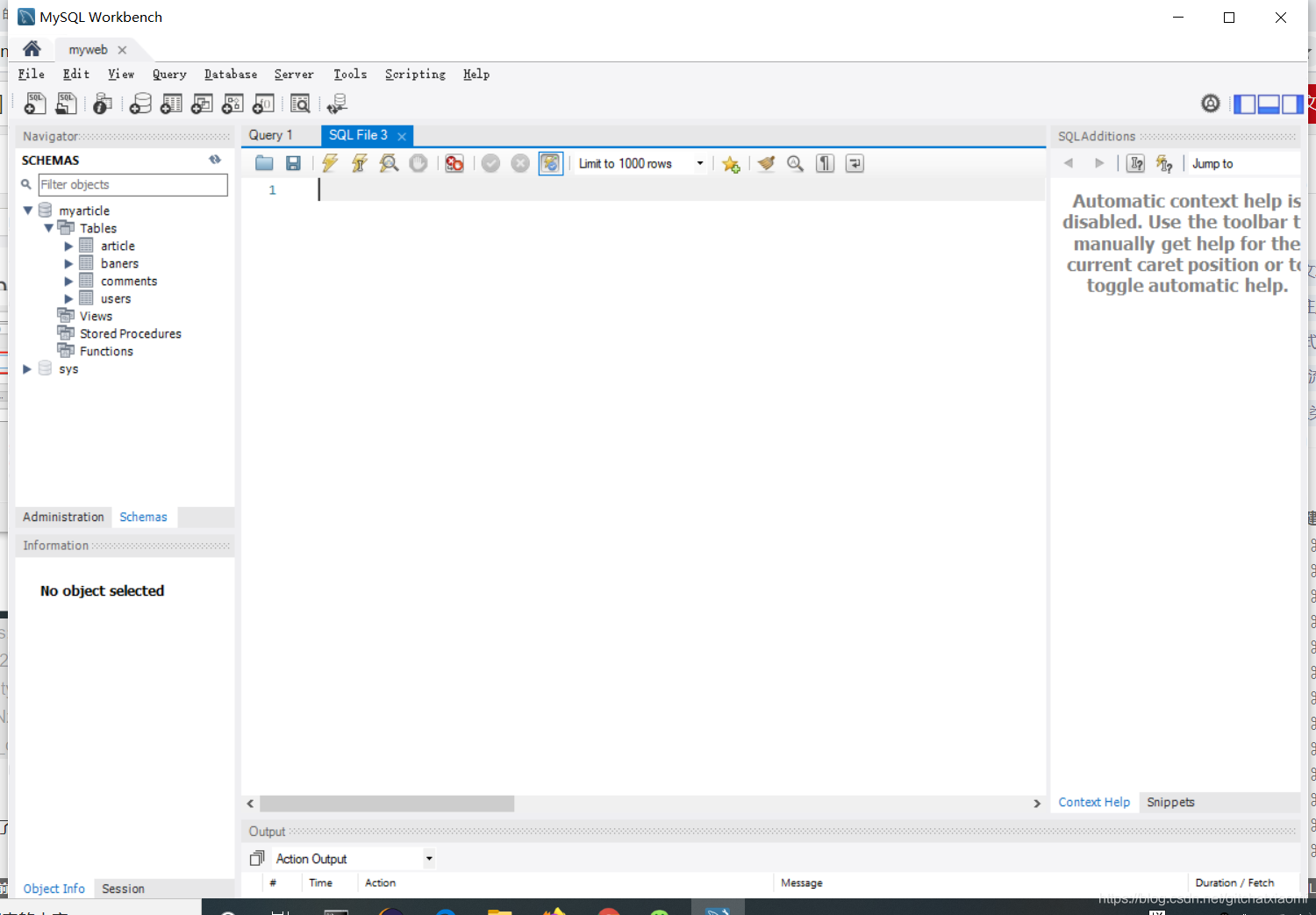Create a new view in active schema
The image size is (1316, 915).
(202, 104)
